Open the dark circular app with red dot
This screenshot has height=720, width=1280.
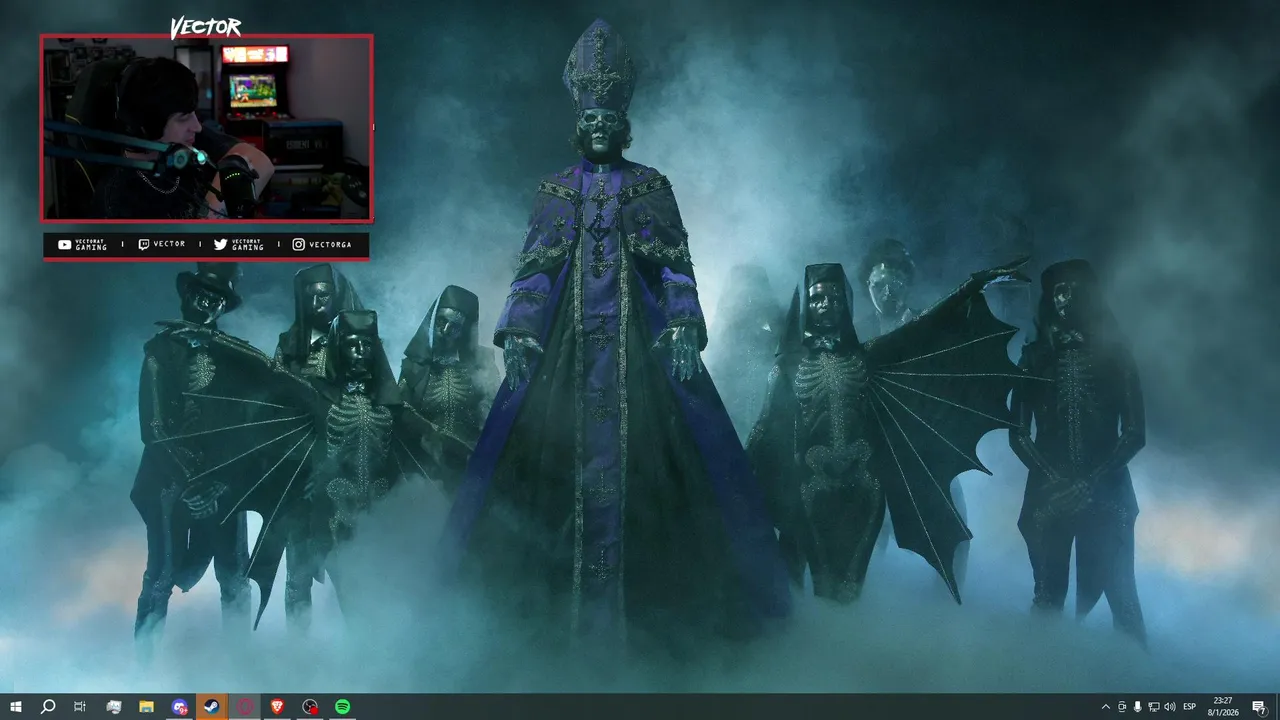310,707
